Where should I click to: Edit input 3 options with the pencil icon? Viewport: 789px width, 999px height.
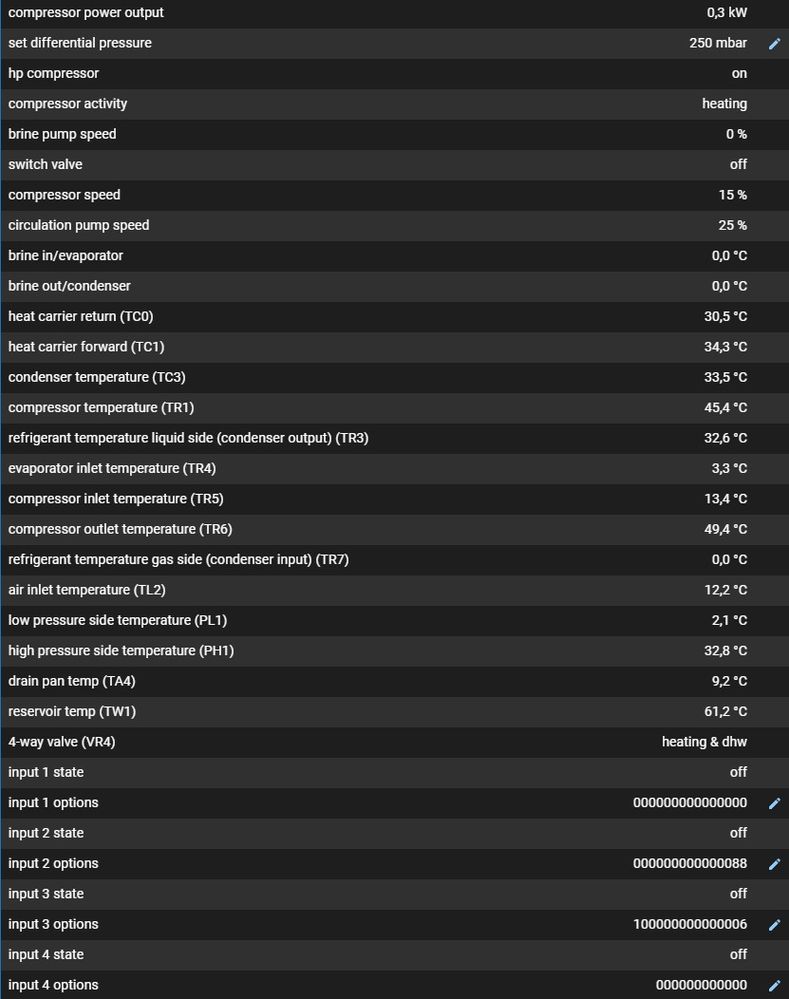[x=773, y=925]
